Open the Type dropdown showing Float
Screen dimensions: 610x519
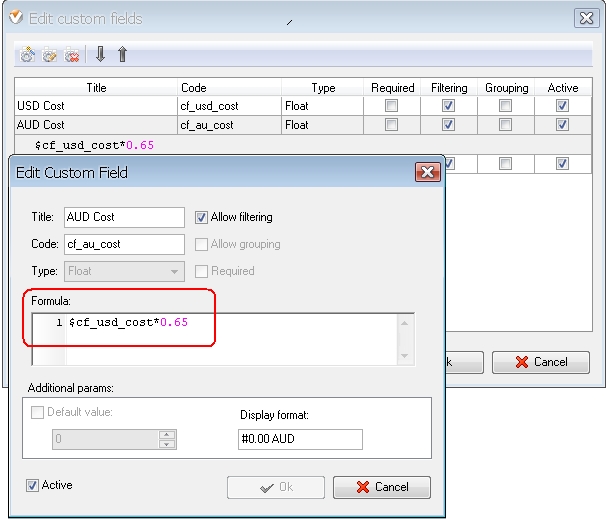coord(175,271)
